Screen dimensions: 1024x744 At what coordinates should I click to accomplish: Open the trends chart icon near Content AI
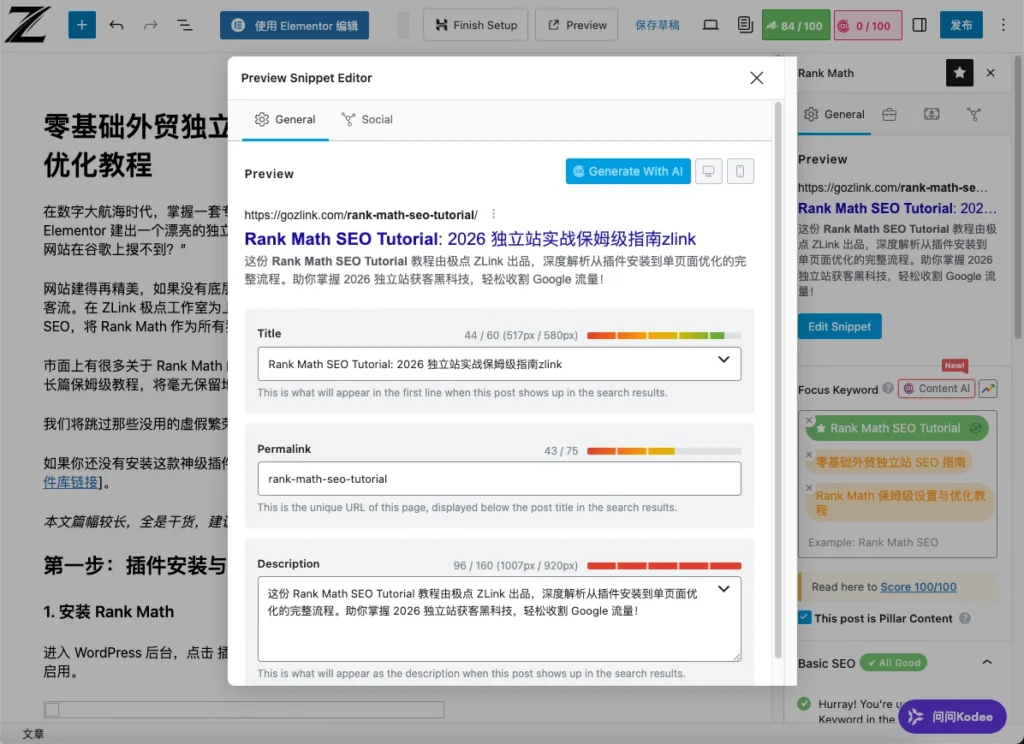[x=988, y=389]
